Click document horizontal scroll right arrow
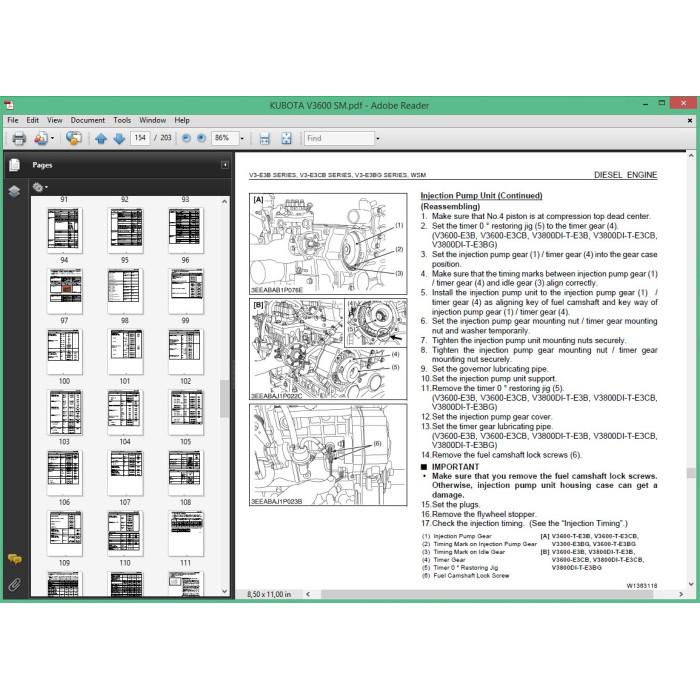Screen dimensions: 700x700 680,594
